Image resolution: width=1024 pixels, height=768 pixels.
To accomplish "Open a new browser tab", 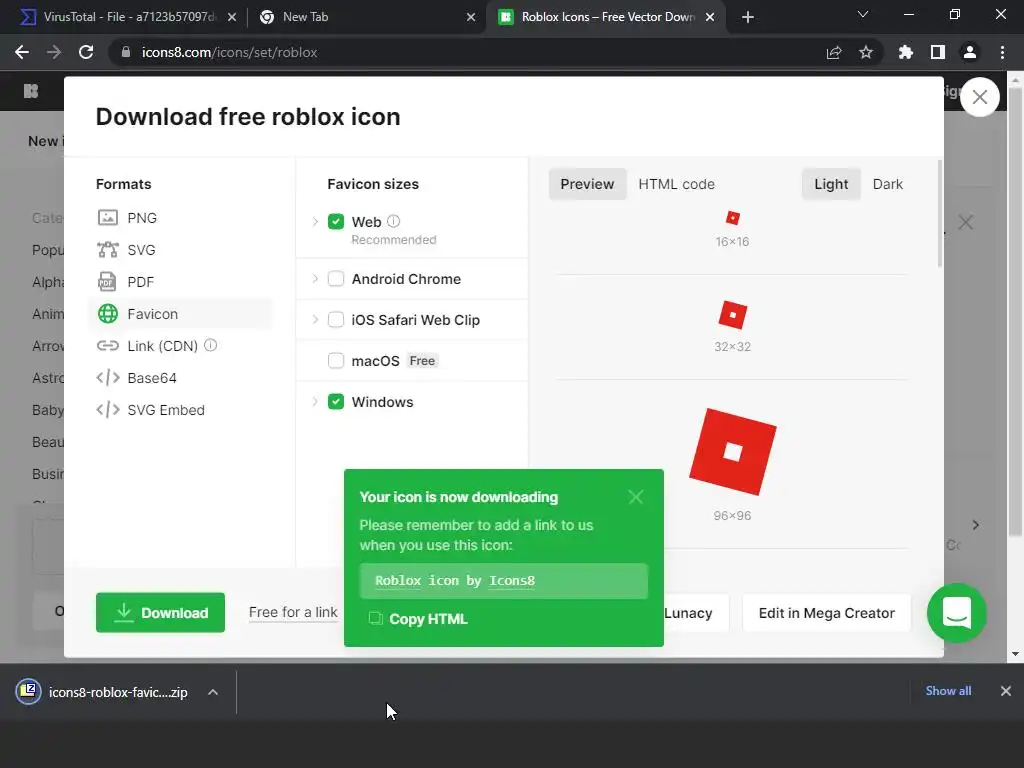I will click(748, 17).
